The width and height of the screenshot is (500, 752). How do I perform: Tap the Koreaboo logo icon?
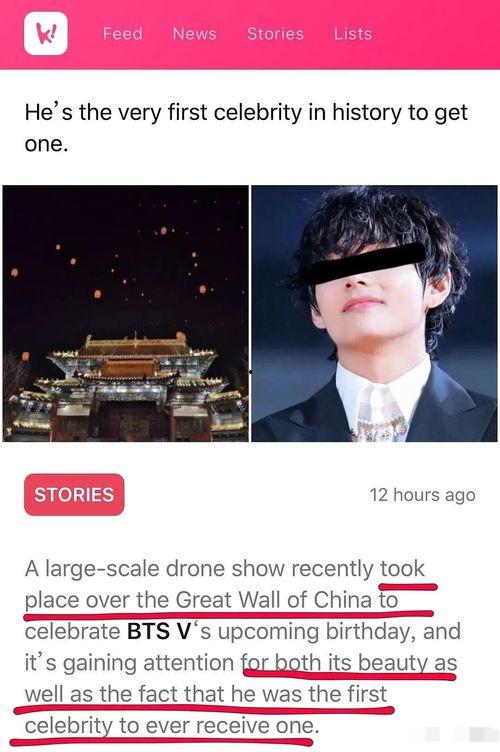click(46, 33)
